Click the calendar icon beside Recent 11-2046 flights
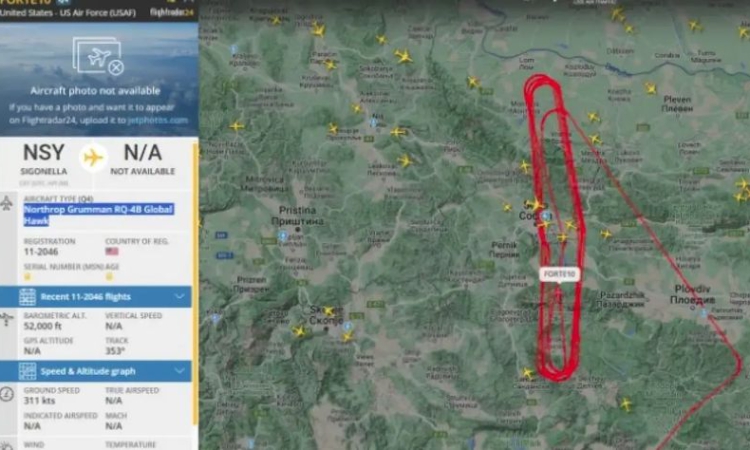Screen dimensions: 750x450 click(27, 297)
